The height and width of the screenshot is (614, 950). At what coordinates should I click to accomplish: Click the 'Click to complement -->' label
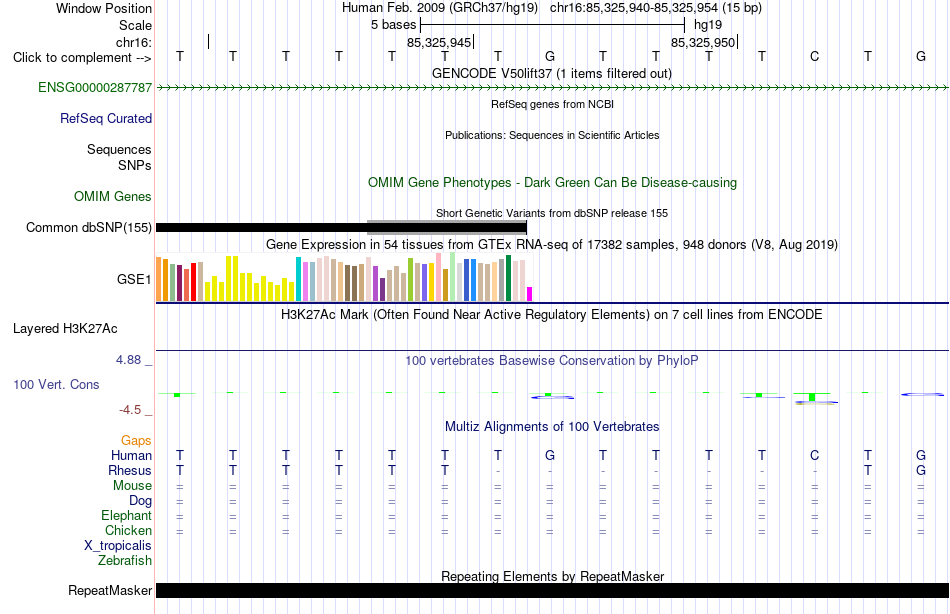click(82, 58)
